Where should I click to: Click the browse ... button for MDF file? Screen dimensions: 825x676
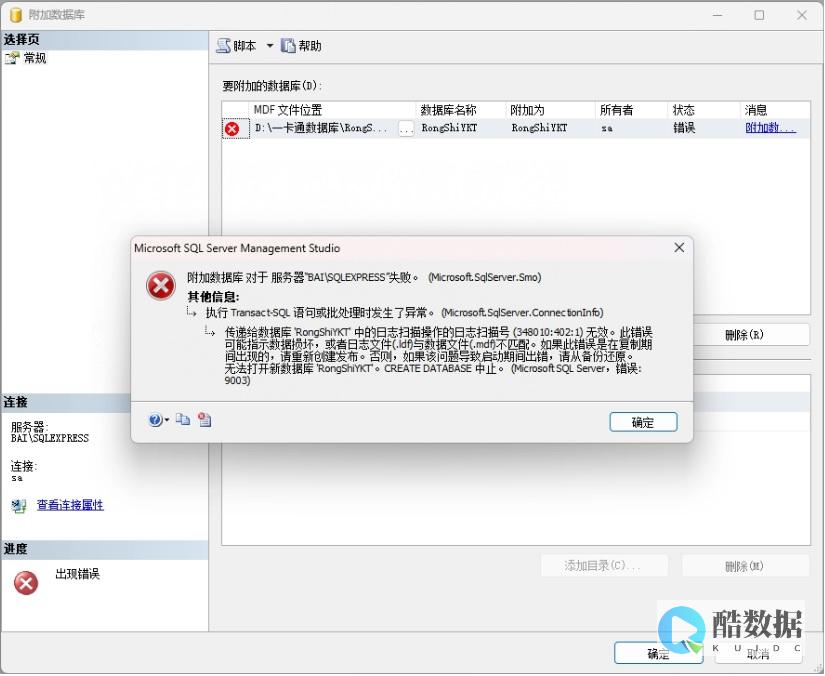click(406, 128)
